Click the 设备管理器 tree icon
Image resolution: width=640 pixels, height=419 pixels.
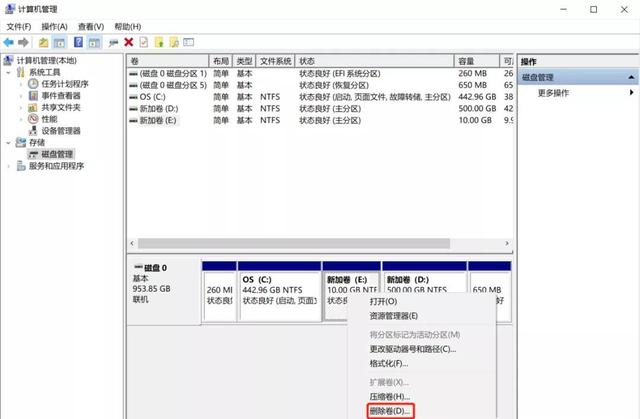(33, 131)
